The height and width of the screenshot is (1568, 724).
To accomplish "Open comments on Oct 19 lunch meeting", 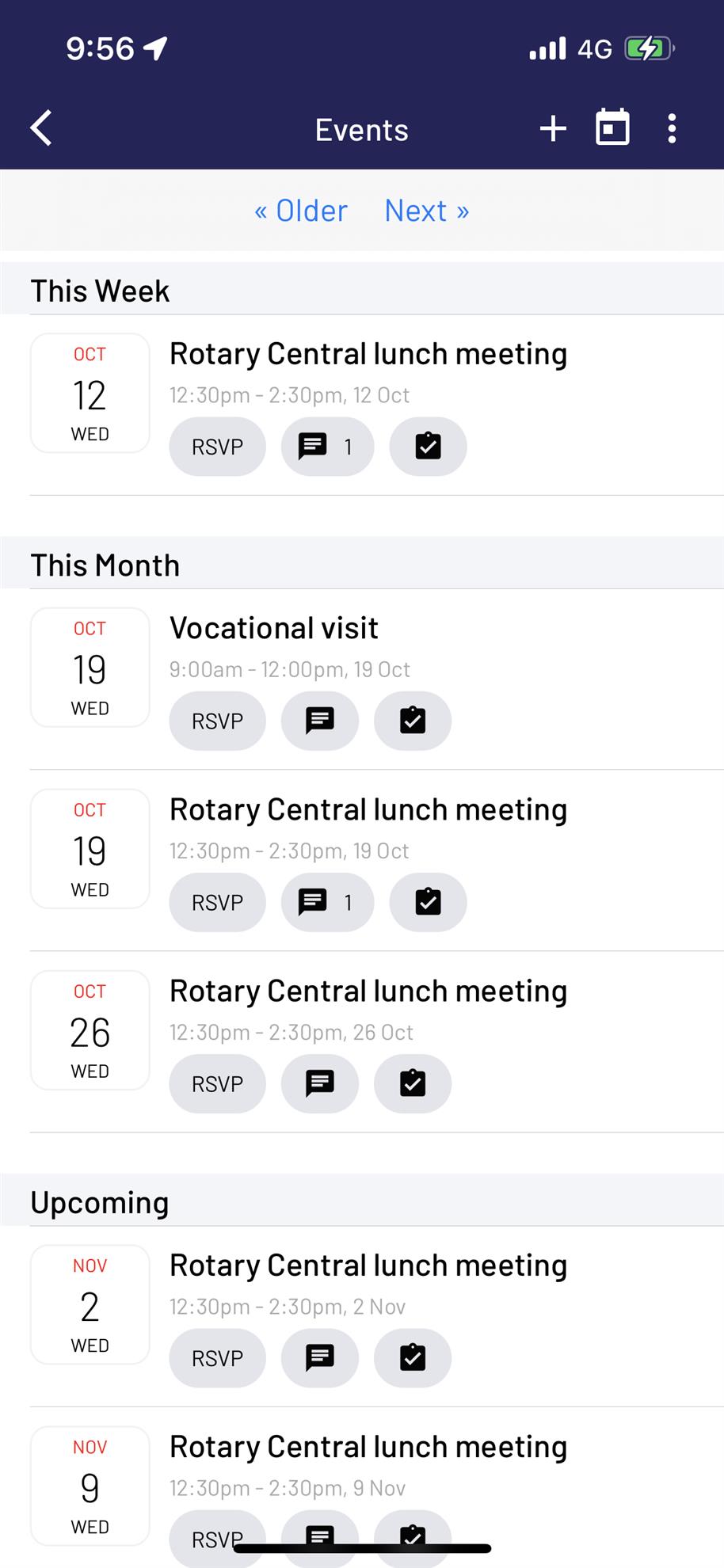I will click(x=327, y=902).
